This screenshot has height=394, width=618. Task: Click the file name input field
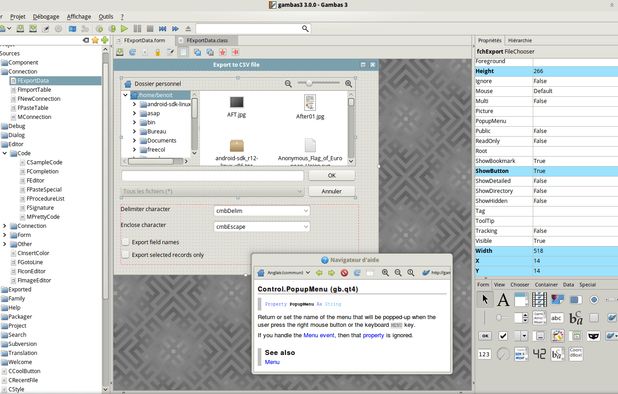click(x=212, y=175)
